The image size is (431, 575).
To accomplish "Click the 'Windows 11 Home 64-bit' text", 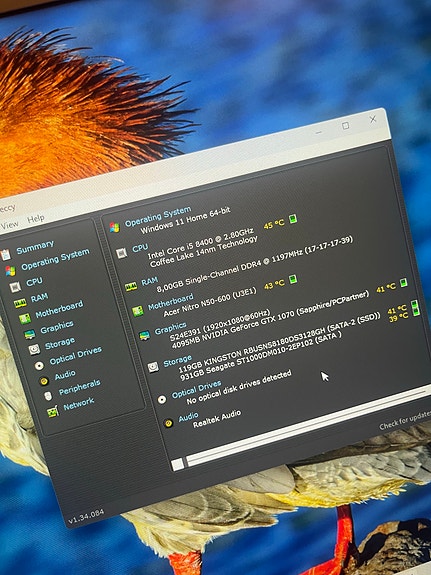I will coord(185,220).
